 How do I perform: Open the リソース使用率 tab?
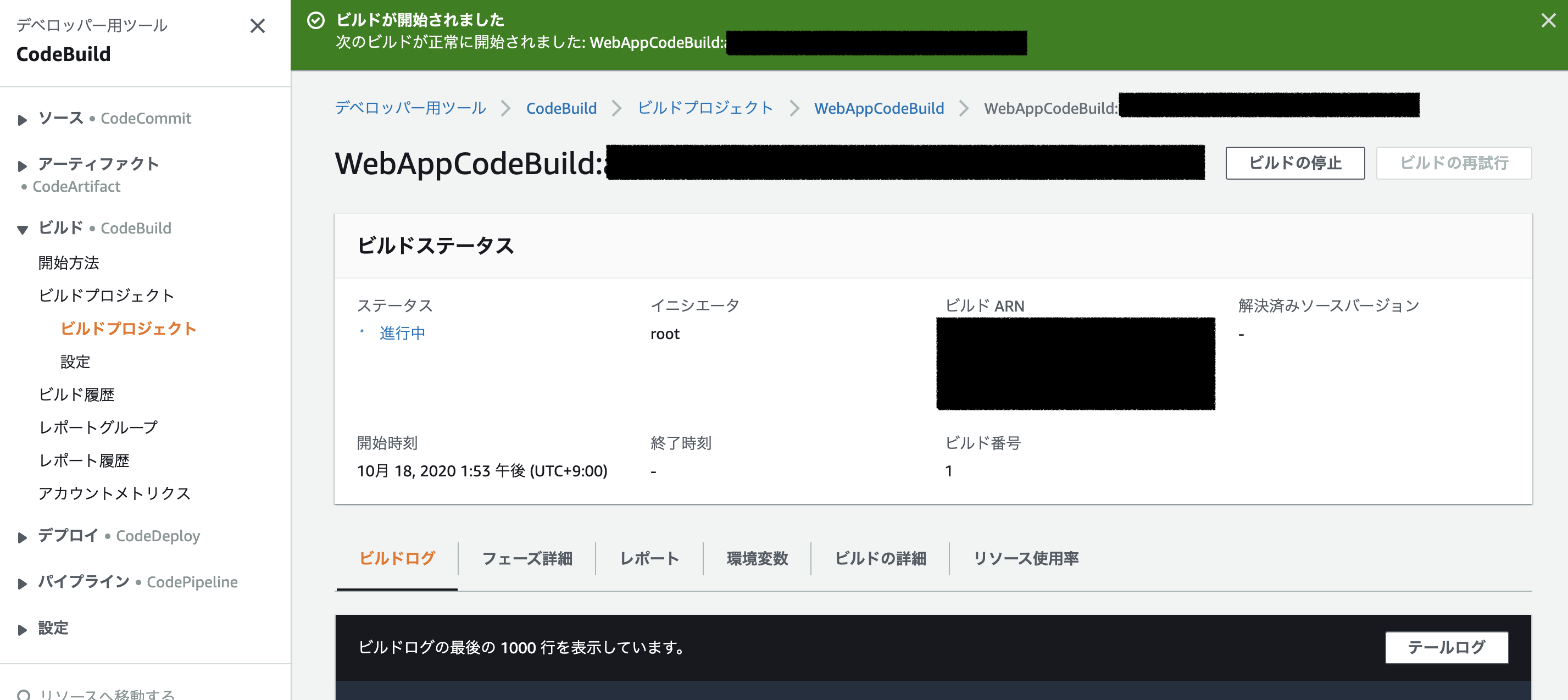pos(1025,558)
